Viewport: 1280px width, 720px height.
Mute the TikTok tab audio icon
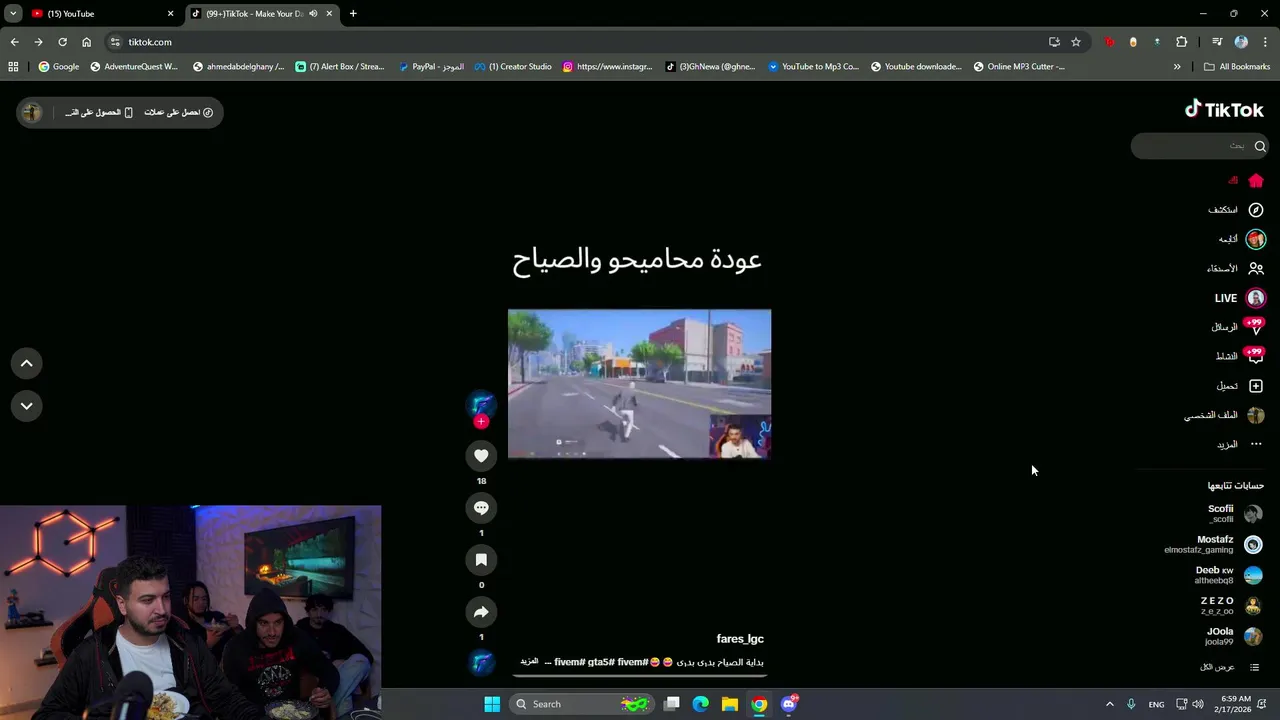tap(313, 14)
